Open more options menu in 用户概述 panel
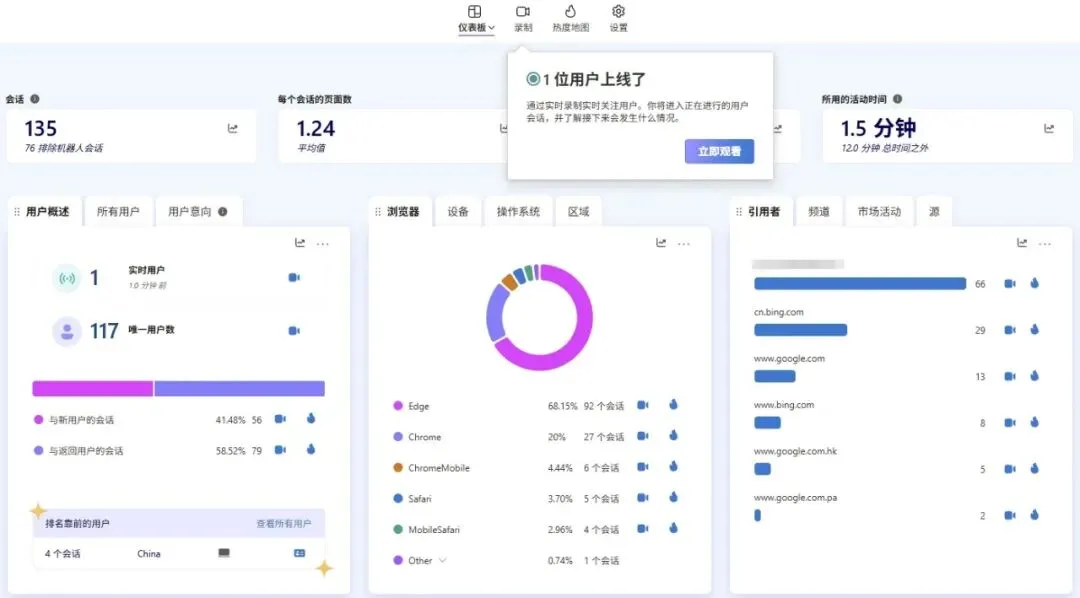The width and height of the screenshot is (1080, 598). click(323, 243)
